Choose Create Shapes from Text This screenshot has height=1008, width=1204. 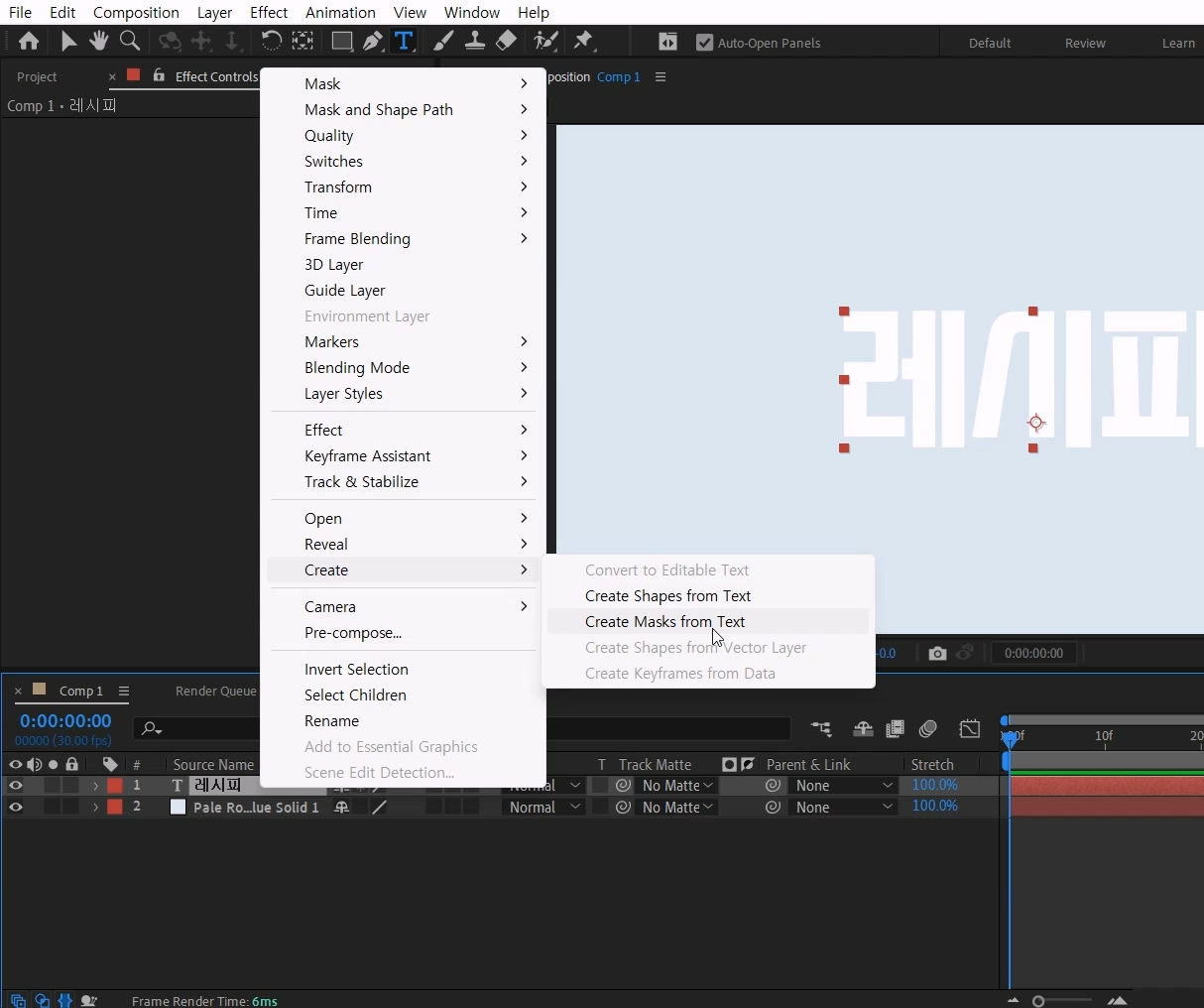pyautogui.click(x=708, y=596)
